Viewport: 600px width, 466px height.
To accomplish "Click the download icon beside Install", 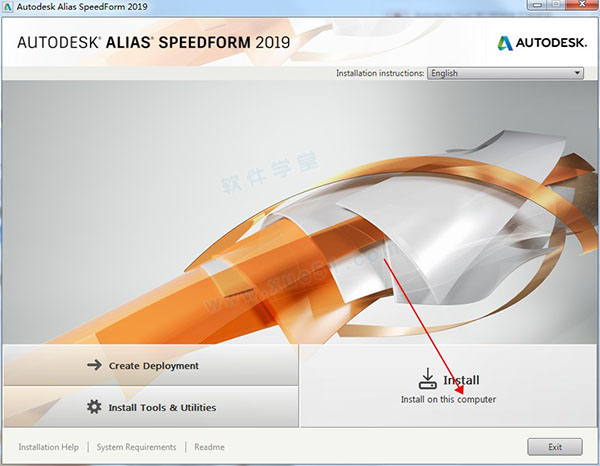I will click(427, 379).
